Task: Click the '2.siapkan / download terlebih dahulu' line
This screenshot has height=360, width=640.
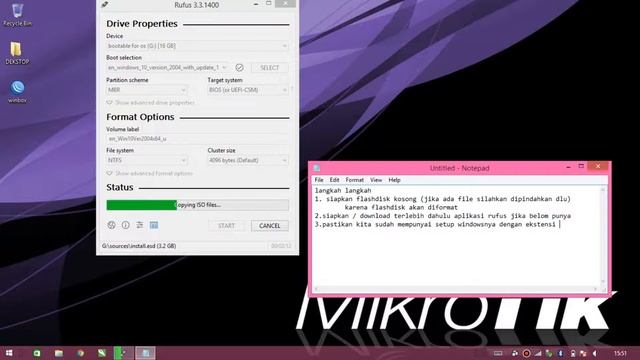Action: tap(442, 216)
